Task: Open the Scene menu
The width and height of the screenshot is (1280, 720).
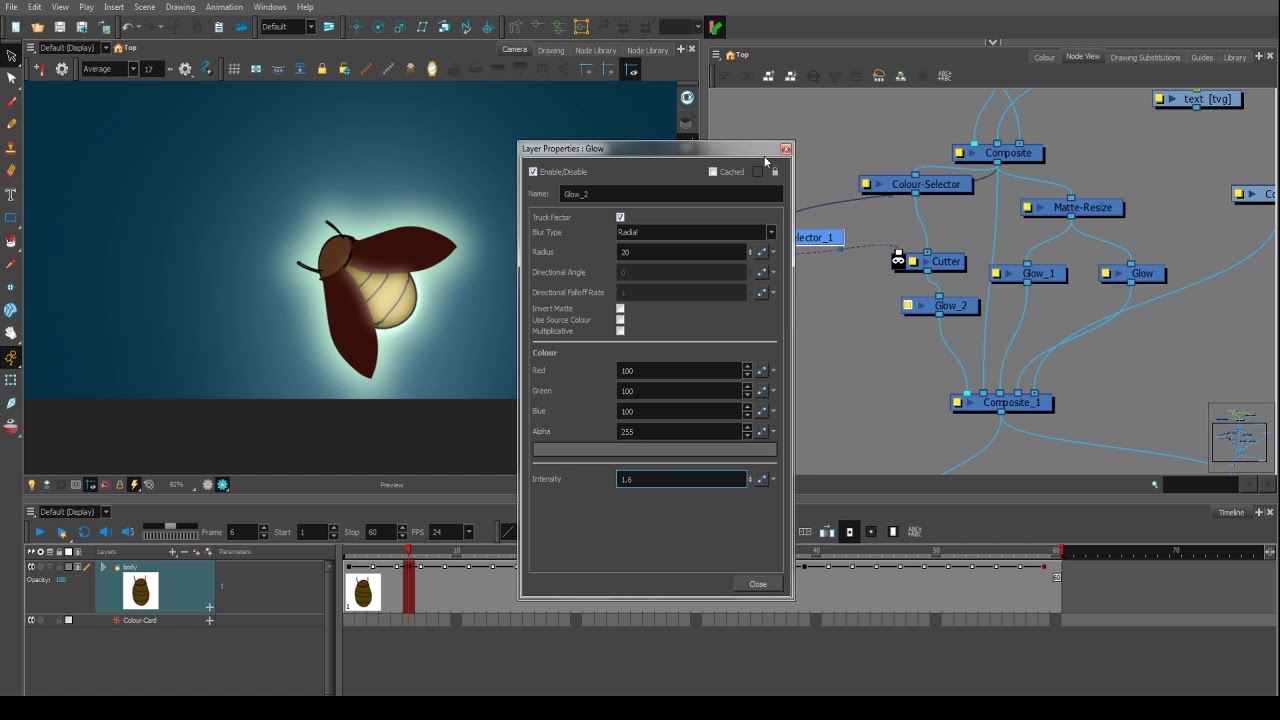Action: pos(145,7)
